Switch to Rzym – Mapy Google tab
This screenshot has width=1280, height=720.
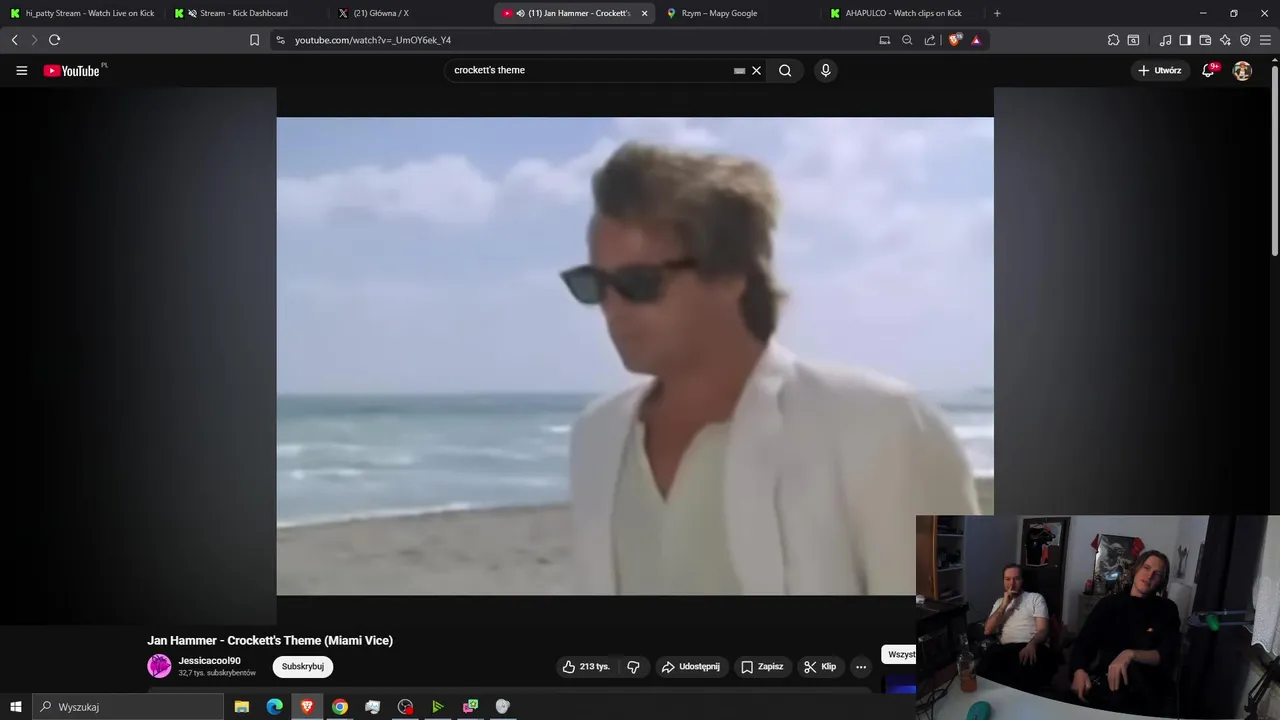point(738,13)
